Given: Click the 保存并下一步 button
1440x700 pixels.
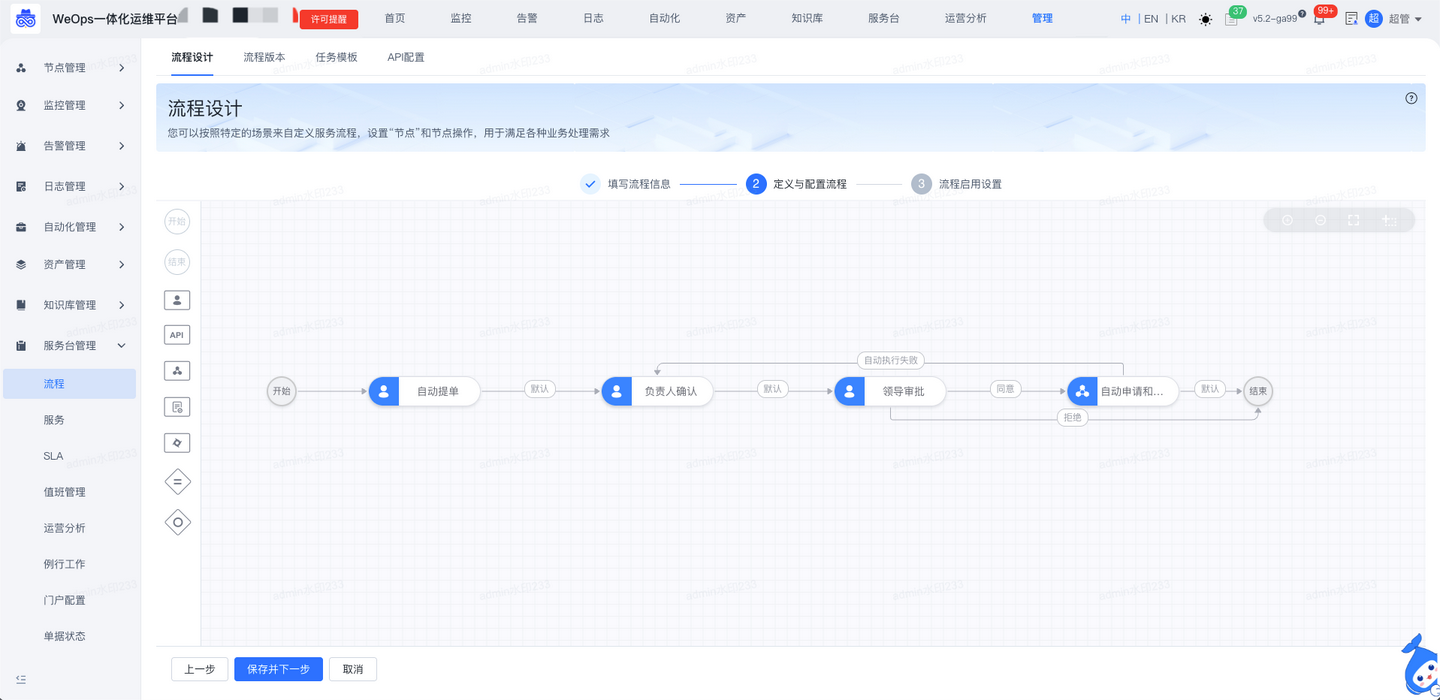Looking at the screenshot, I should point(278,669).
